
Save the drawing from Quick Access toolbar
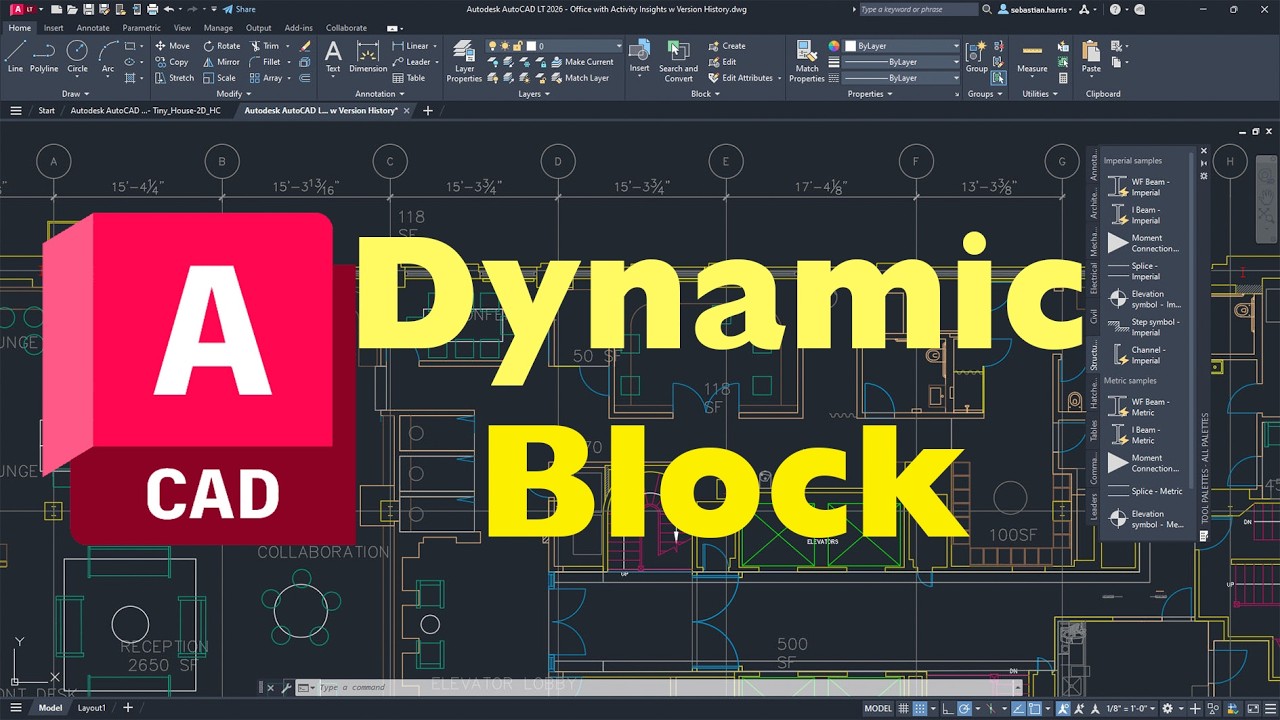88,9
